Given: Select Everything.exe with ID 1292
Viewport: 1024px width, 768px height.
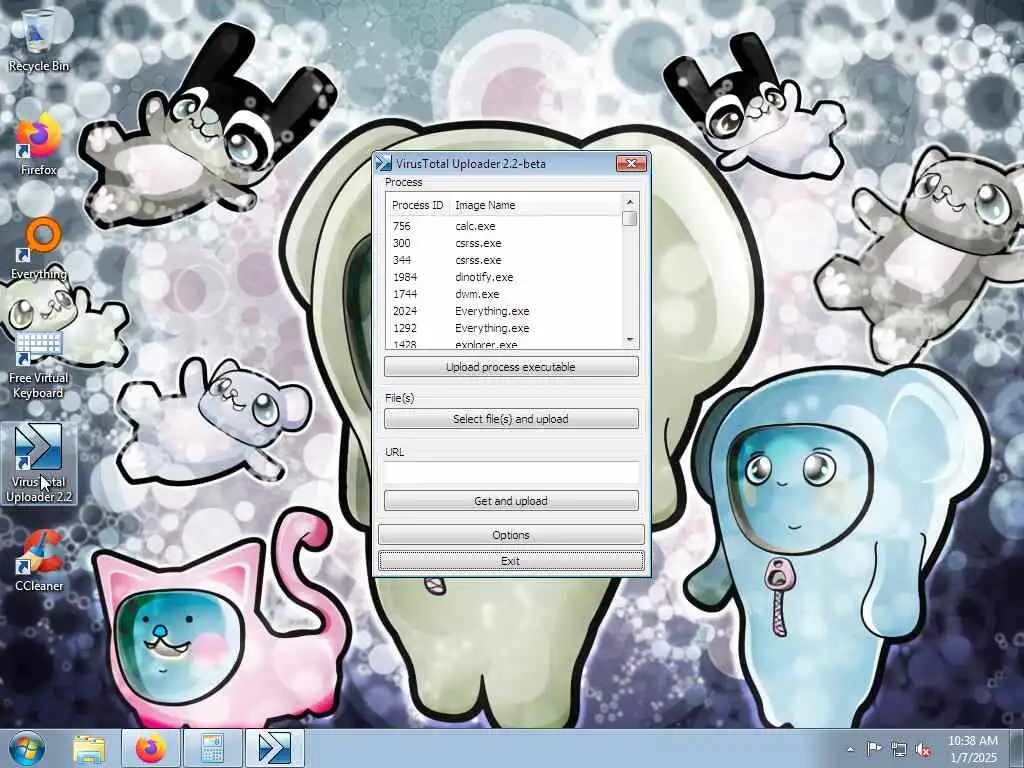Looking at the screenshot, I should (504, 328).
